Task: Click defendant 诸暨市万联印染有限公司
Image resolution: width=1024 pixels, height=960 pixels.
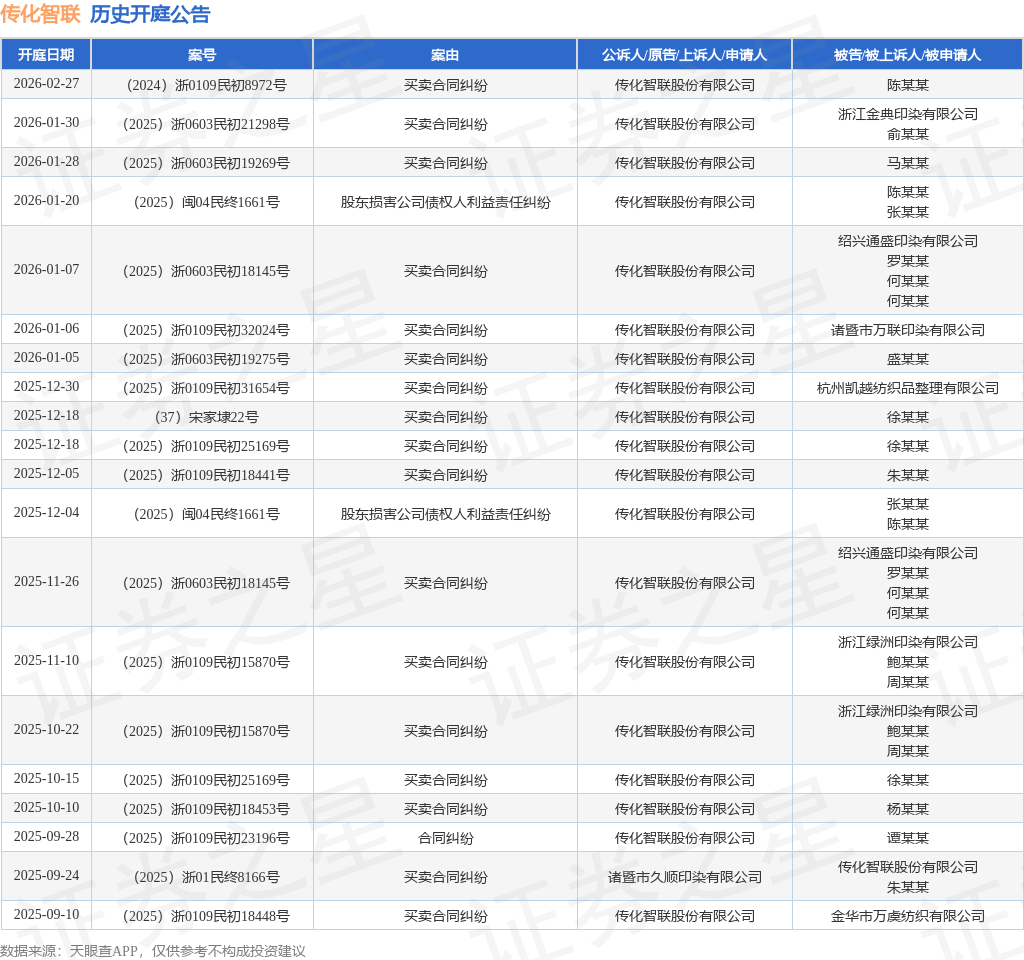Action: pos(908,330)
